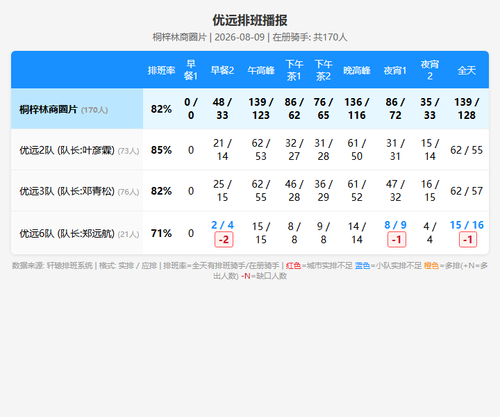Click 优远3队's 36 / 29 下午茶2 cell

323,191
